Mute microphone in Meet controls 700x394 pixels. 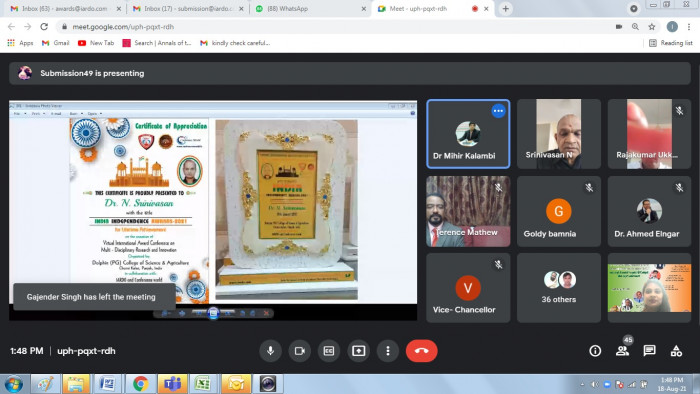pos(270,351)
